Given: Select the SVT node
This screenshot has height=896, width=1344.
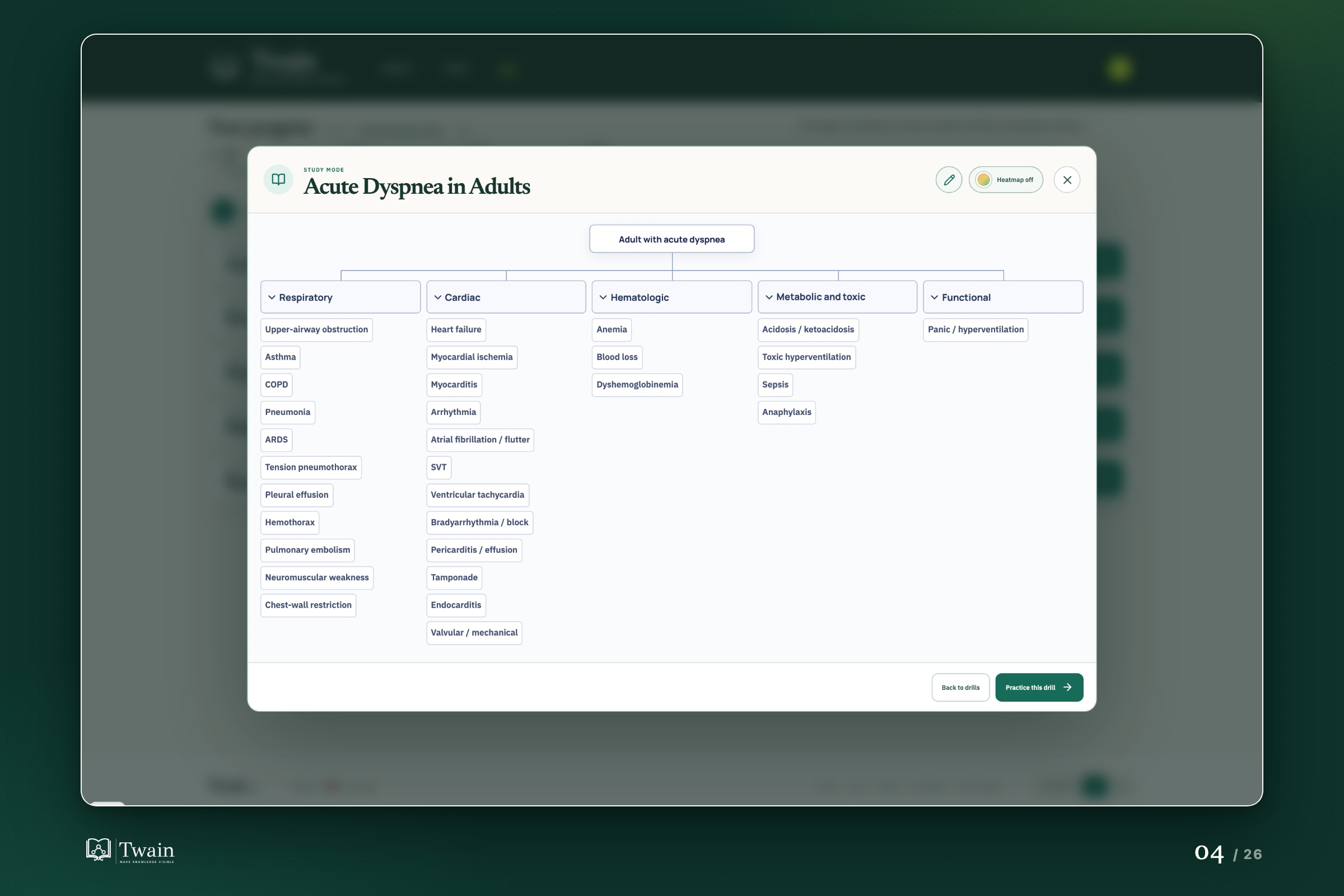Looking at the screenshot, I should coord(439,468).
